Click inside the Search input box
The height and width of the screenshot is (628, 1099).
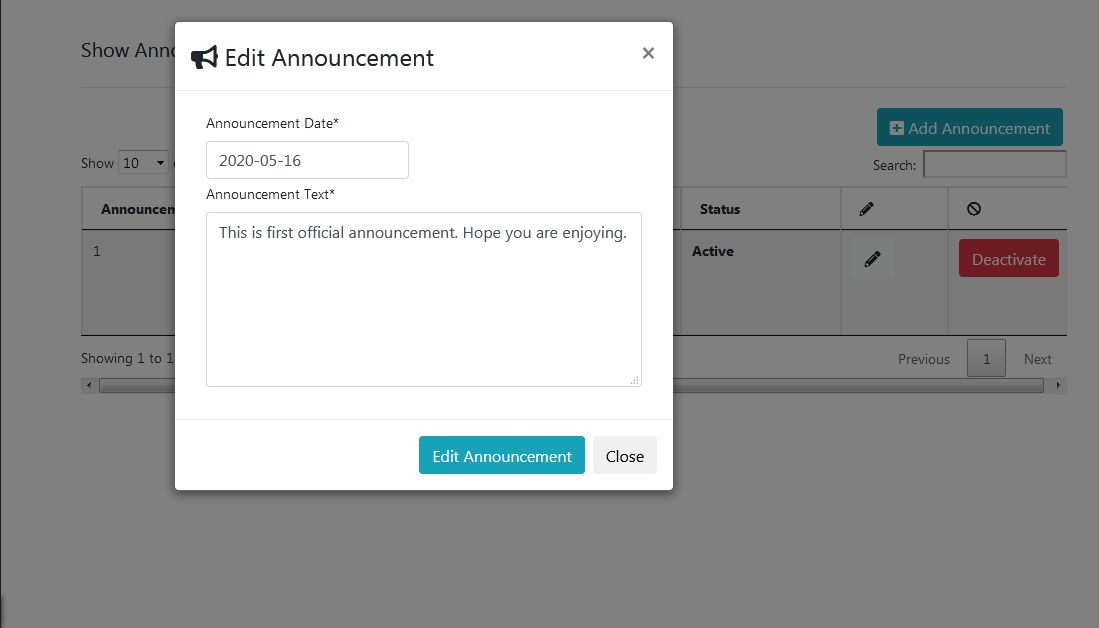(994, 163)
